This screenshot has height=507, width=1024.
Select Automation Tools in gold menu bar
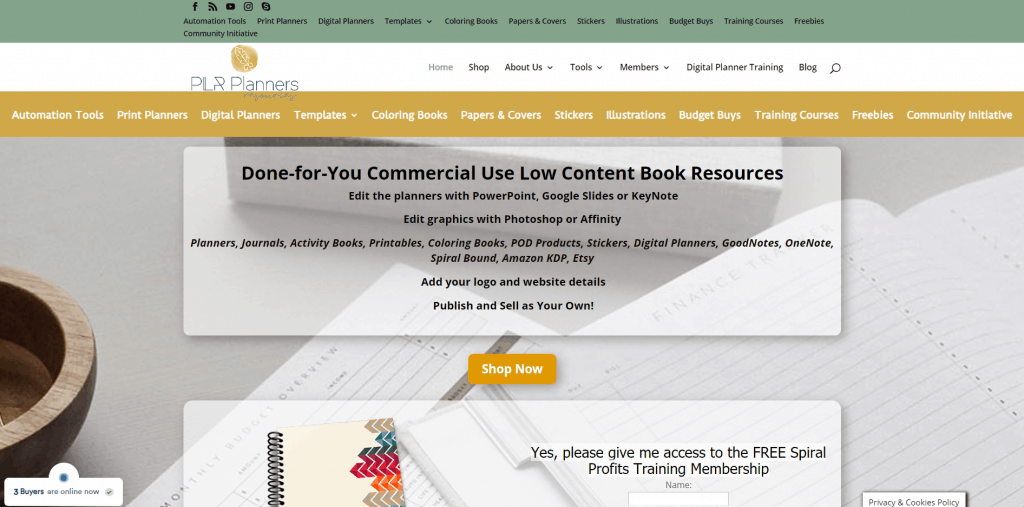[57, 115]
